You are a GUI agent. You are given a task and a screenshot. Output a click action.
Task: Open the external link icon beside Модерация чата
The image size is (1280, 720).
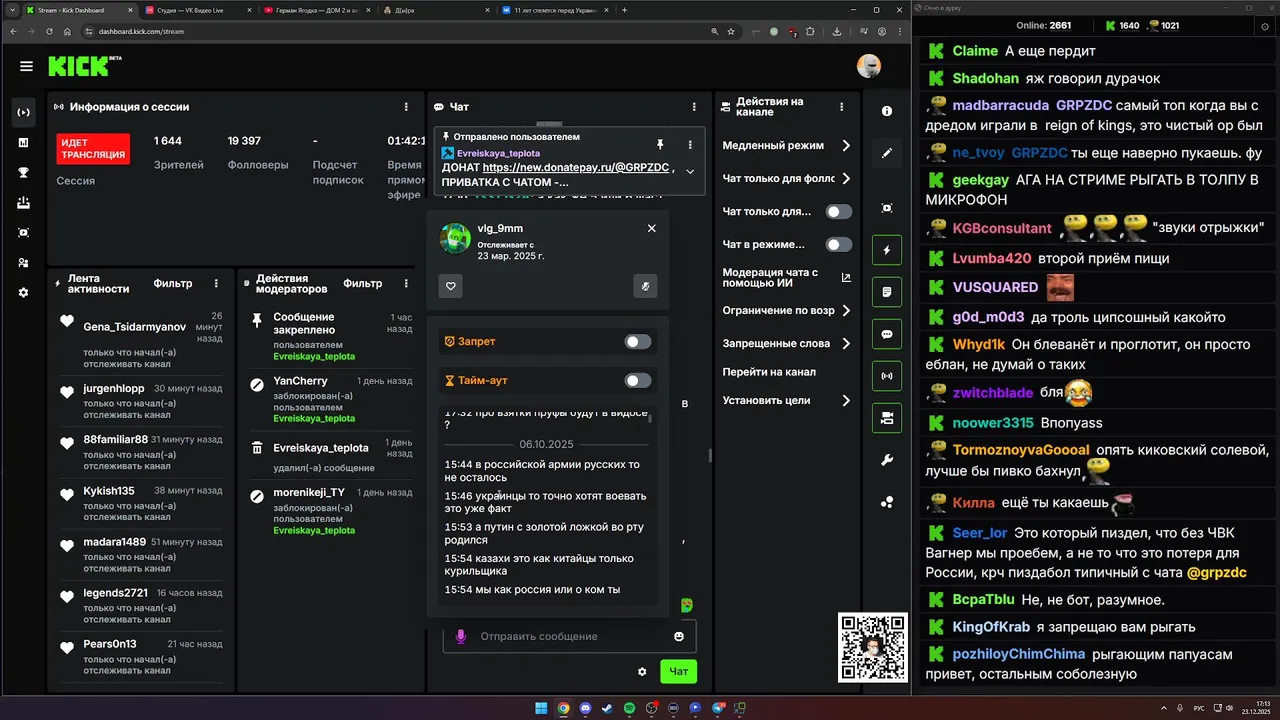tap(846, 278)
